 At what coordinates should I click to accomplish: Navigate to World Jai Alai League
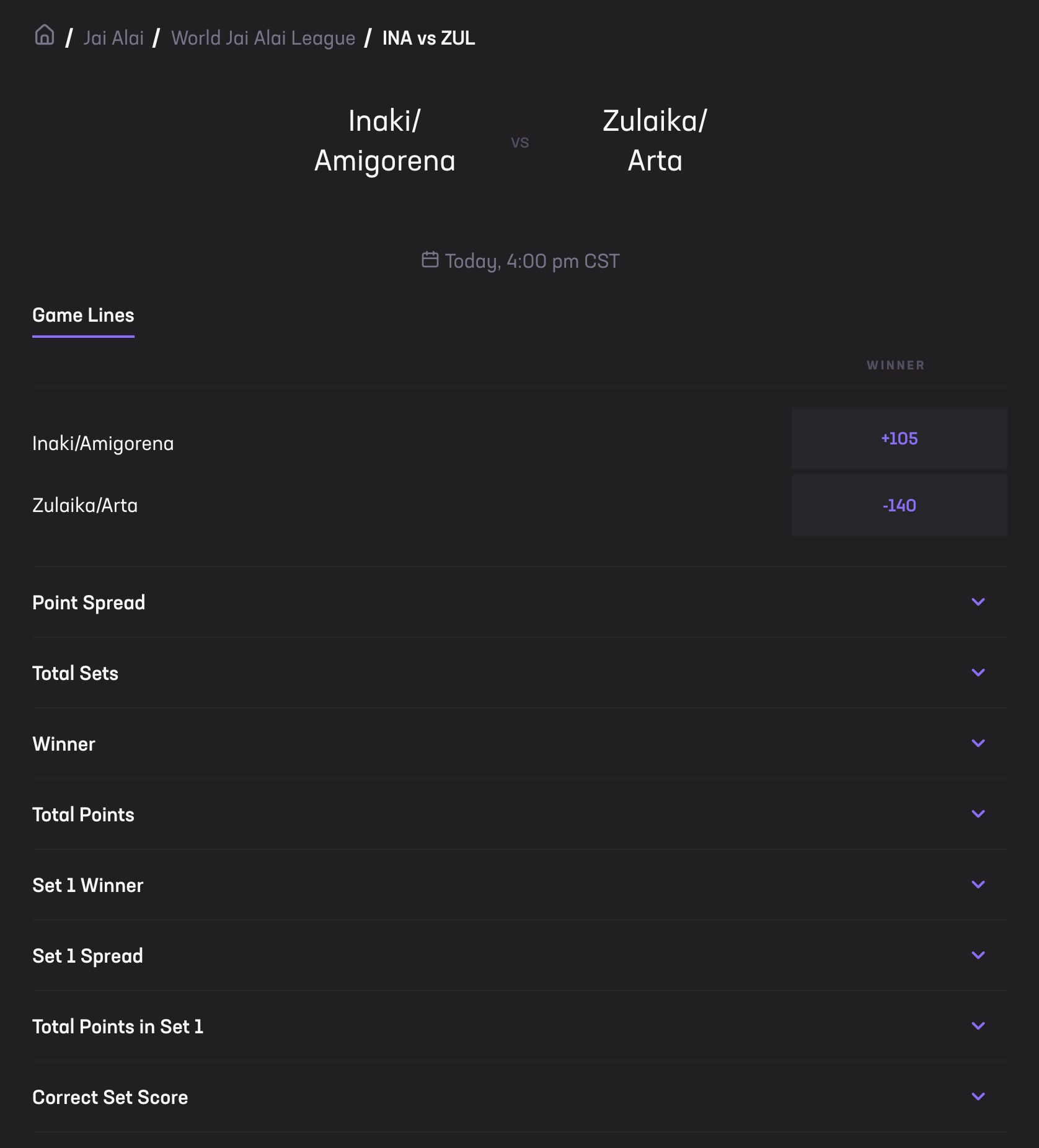(263, 37)
